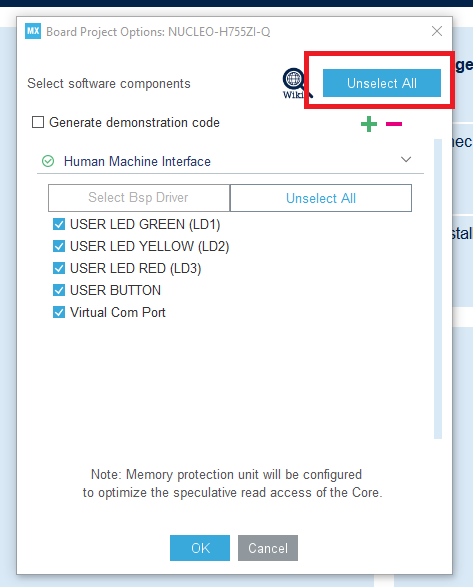Toggle the USER BUTTON checkbox

[59, 290]
